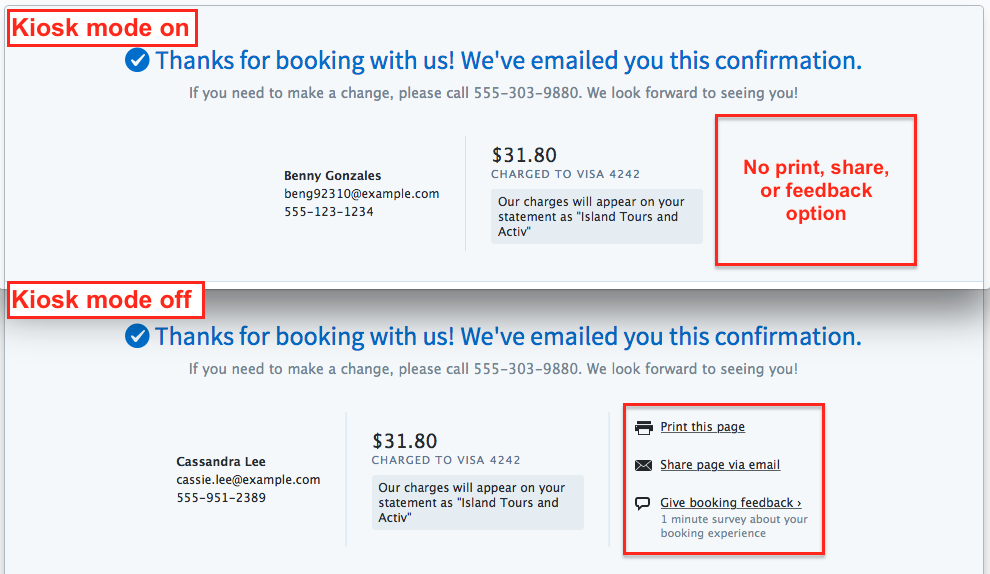Image resolution: width=990 pixels, height=574 pixels.
Task: Click the No print, share, or feedback note
Action: pos(815,190)
